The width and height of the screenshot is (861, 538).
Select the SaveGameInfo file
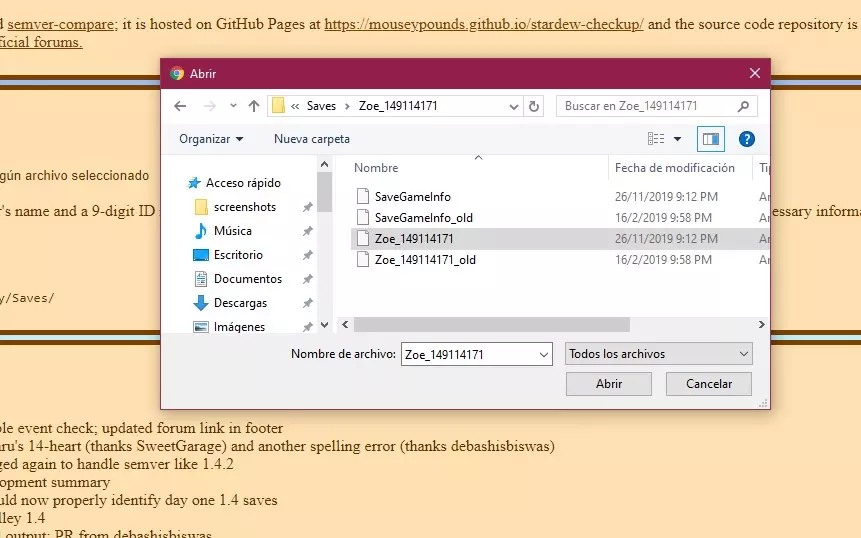coord(413,197)
